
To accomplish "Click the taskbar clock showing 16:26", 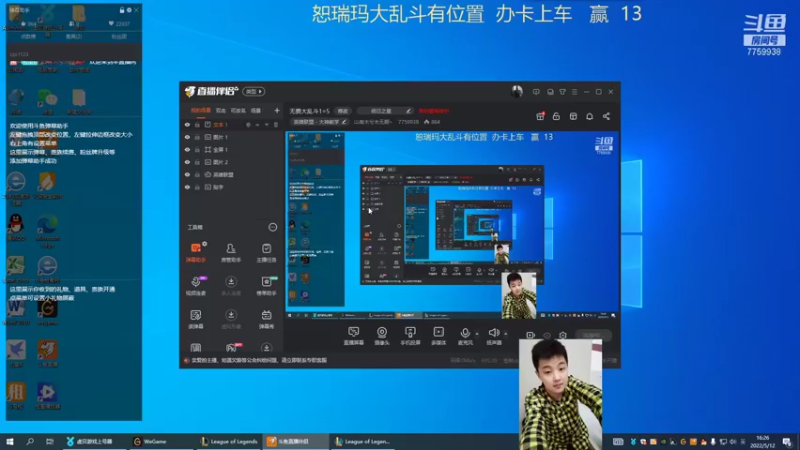I will (x=762, y=441).
